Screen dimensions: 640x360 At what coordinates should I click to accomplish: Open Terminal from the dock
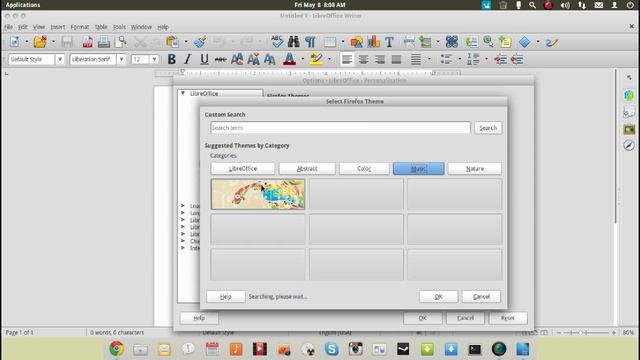click(x=475, y=349)
